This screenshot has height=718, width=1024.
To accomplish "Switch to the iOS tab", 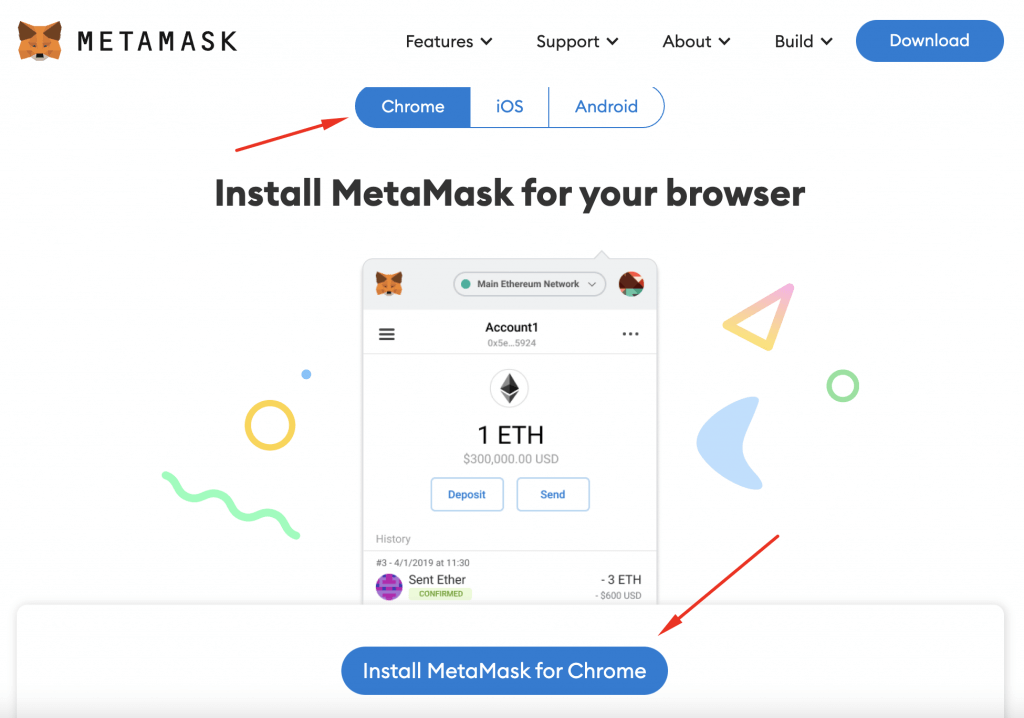I will coord(509,106).
